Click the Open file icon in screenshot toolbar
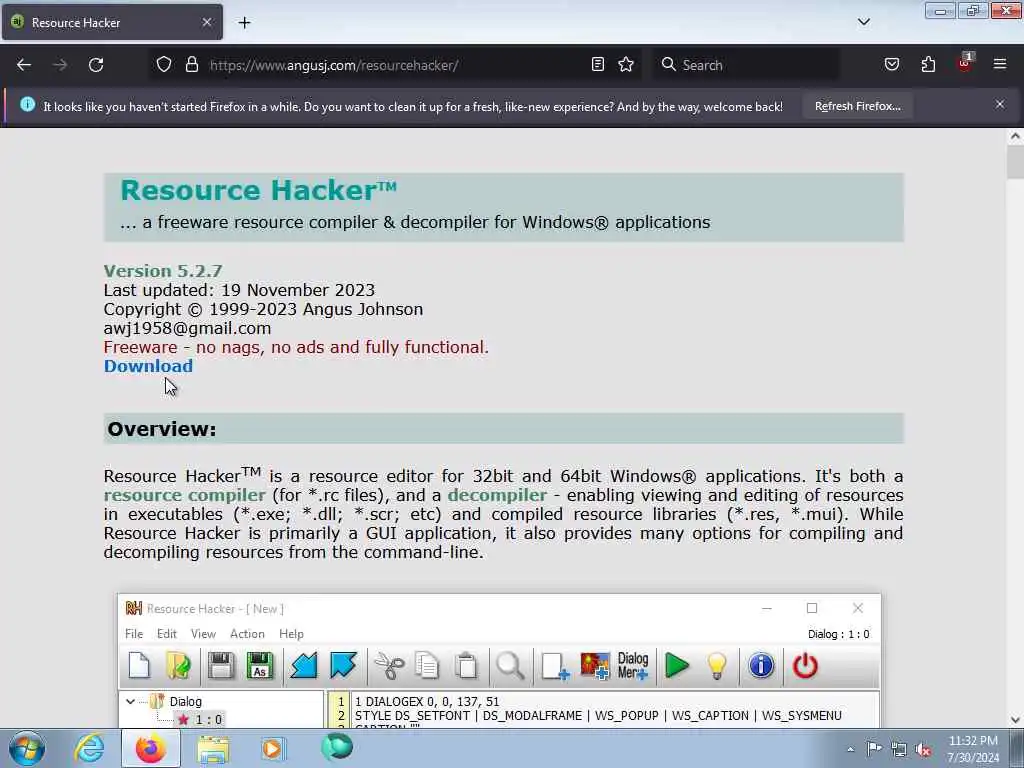The image size is (1024, 768). (x=178, y=666)
